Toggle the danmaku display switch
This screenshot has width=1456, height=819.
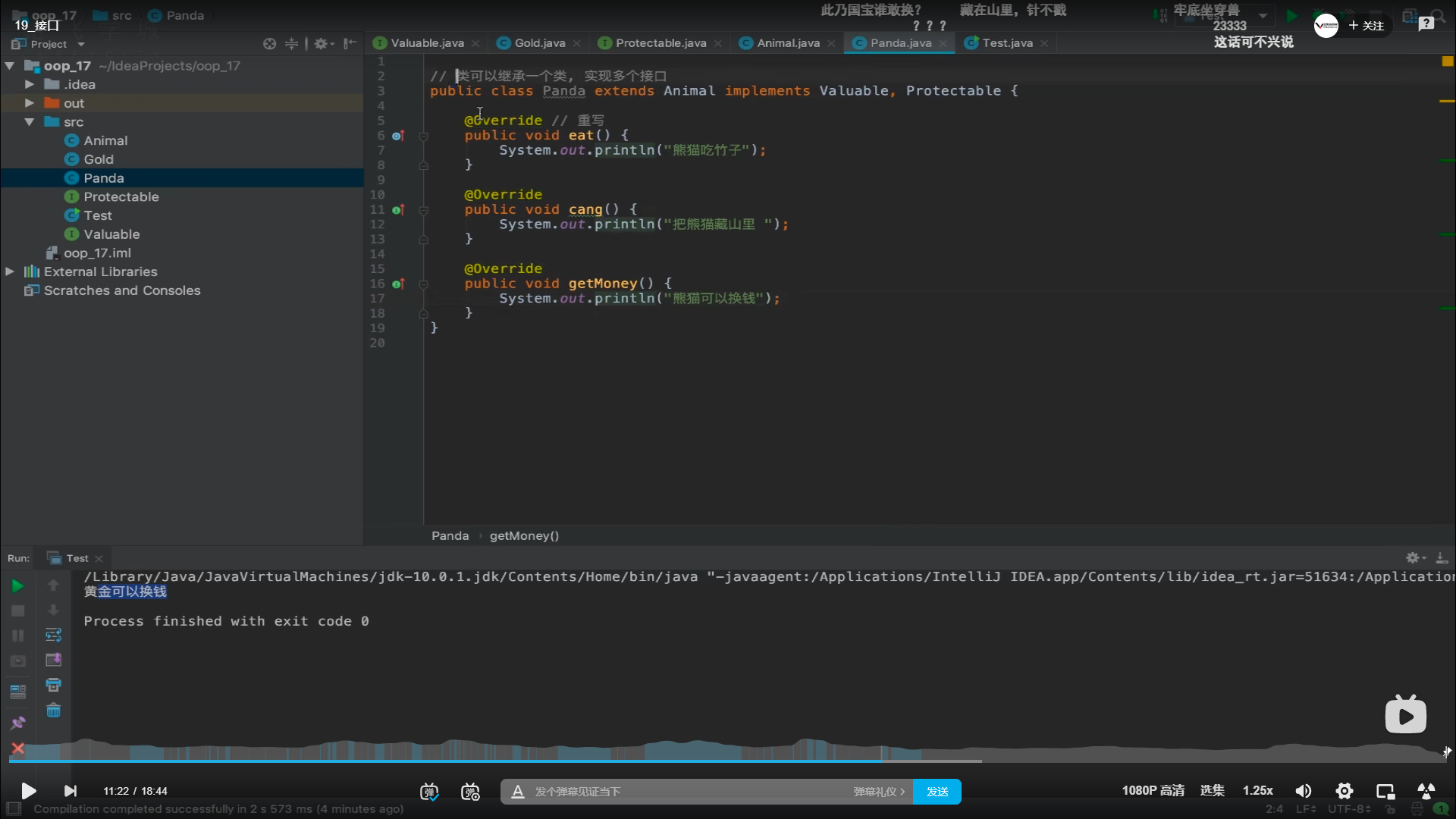coord(429,792)
